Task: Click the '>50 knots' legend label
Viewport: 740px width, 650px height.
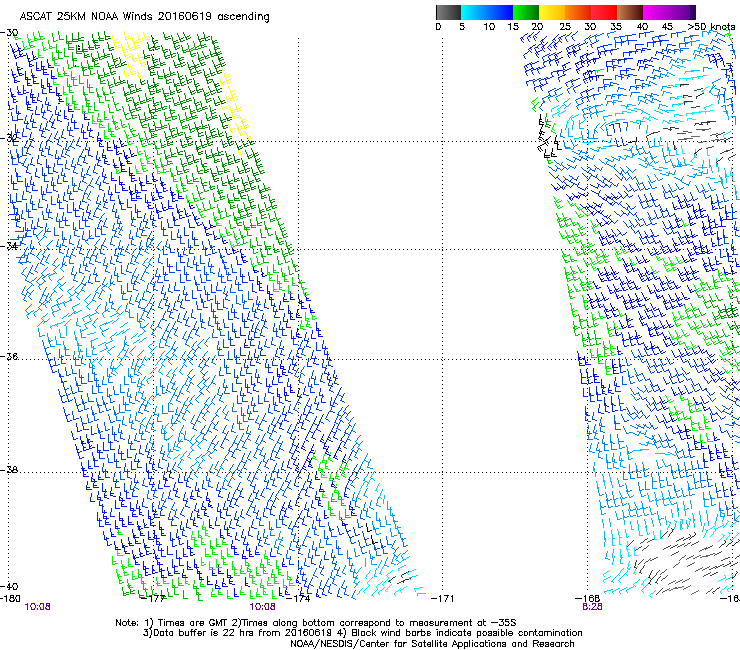Action: click(712, 27)
